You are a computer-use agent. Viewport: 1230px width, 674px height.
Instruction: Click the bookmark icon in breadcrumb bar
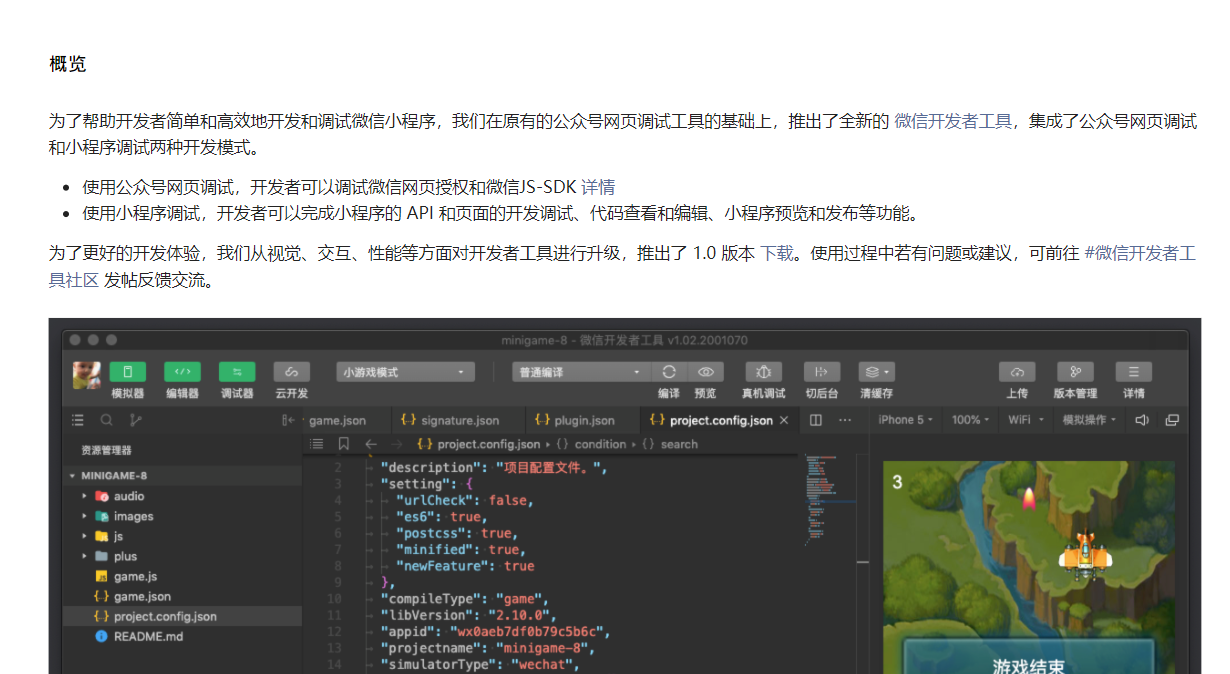[344, 444]
